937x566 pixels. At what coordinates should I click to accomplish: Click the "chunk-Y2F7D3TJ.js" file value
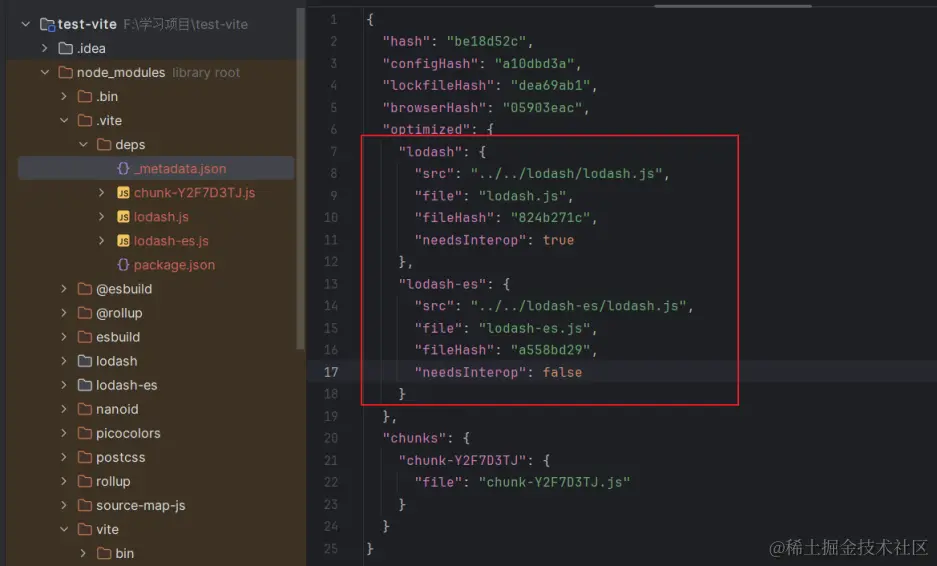point(554,482)
